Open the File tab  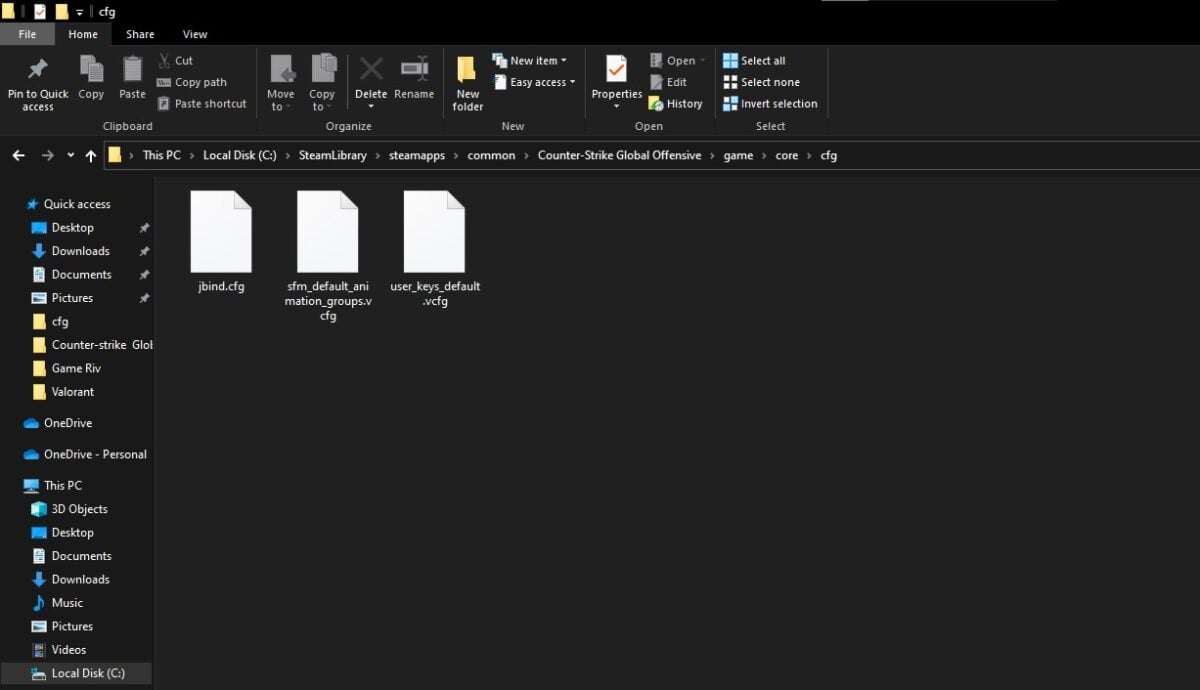[x=27, y=34]
